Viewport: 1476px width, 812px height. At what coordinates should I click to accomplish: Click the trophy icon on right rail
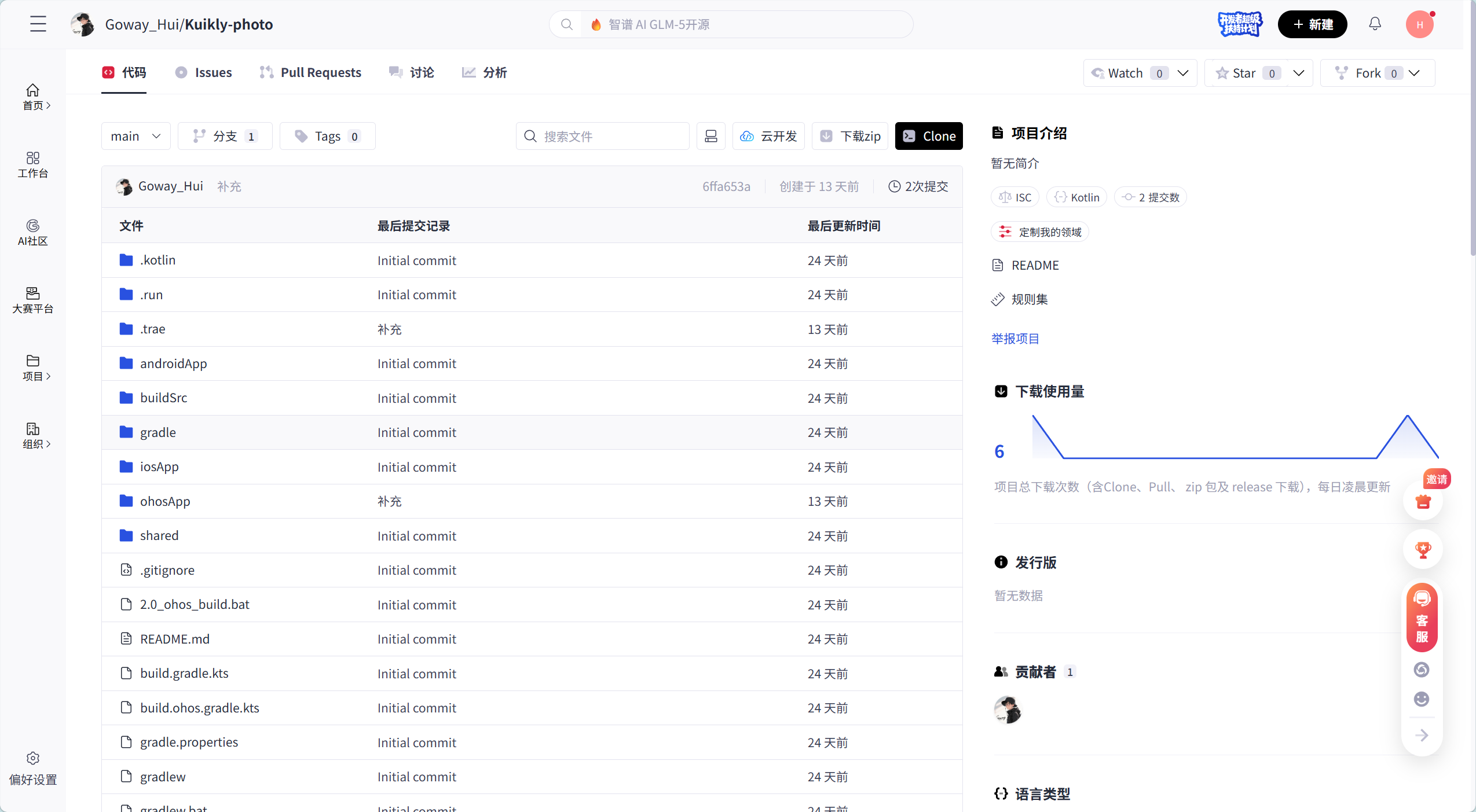[x=1423, y=549]
